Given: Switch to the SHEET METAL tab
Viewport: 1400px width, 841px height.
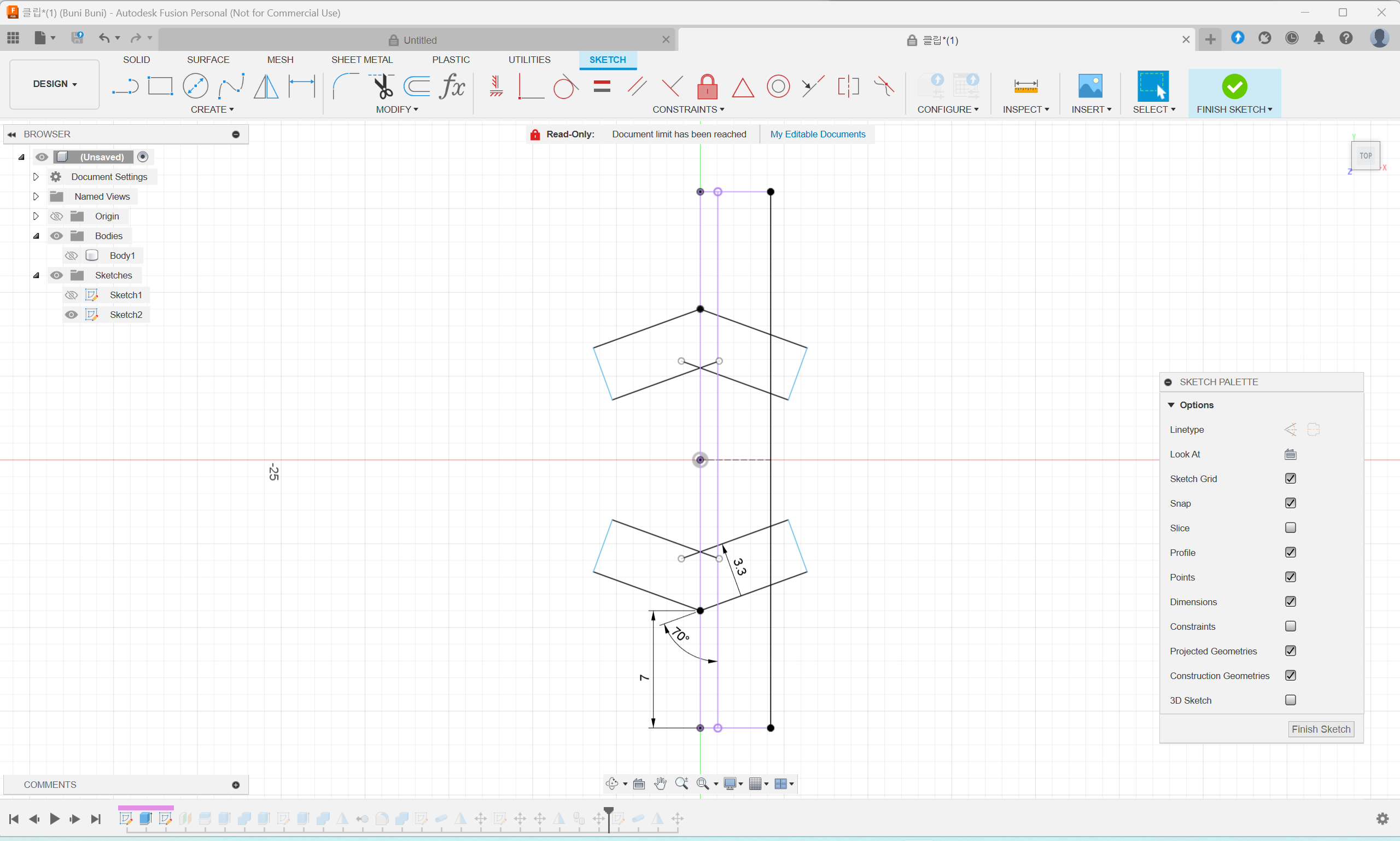Looking at the screenshot, I should [361, 60].
